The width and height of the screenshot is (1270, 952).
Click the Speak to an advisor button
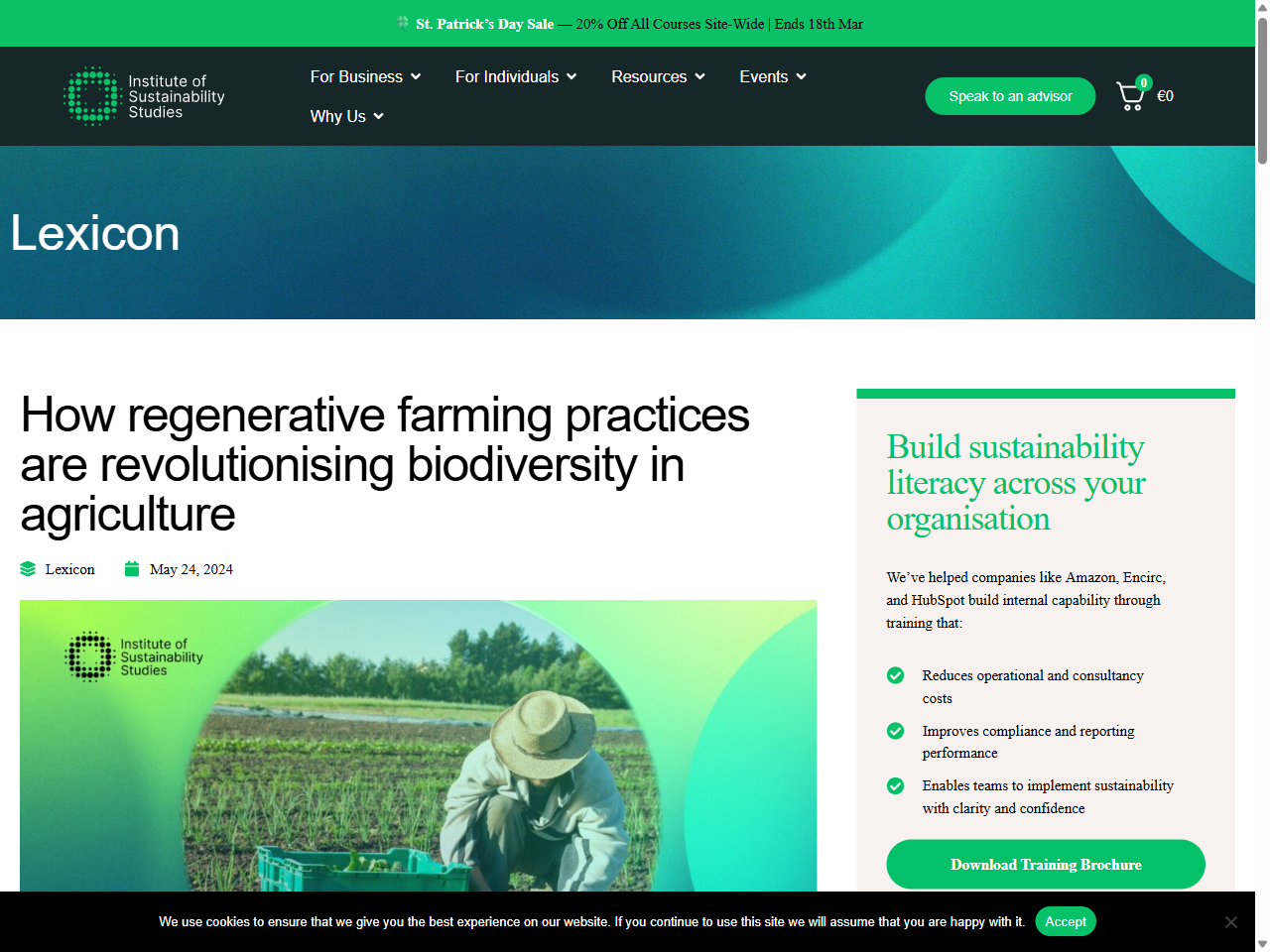(x=1010, y=95)
